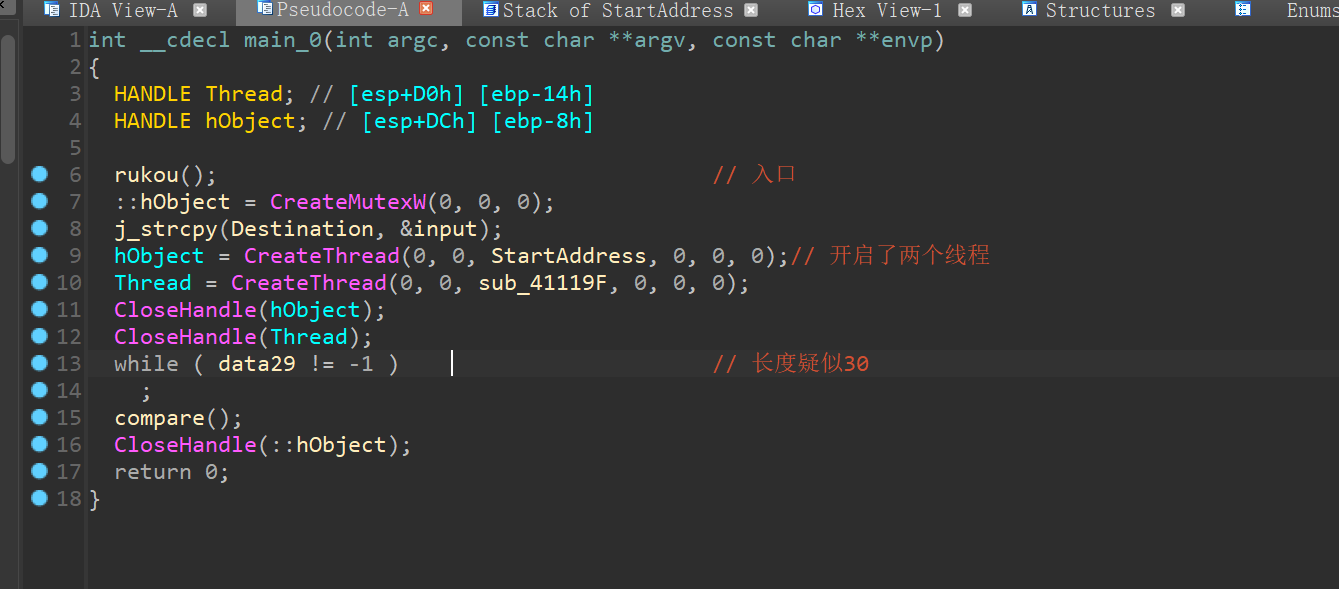The image size is (1339, 589).
Task: Click the Hex View-1 tab icon
Action: coord(815,10)
